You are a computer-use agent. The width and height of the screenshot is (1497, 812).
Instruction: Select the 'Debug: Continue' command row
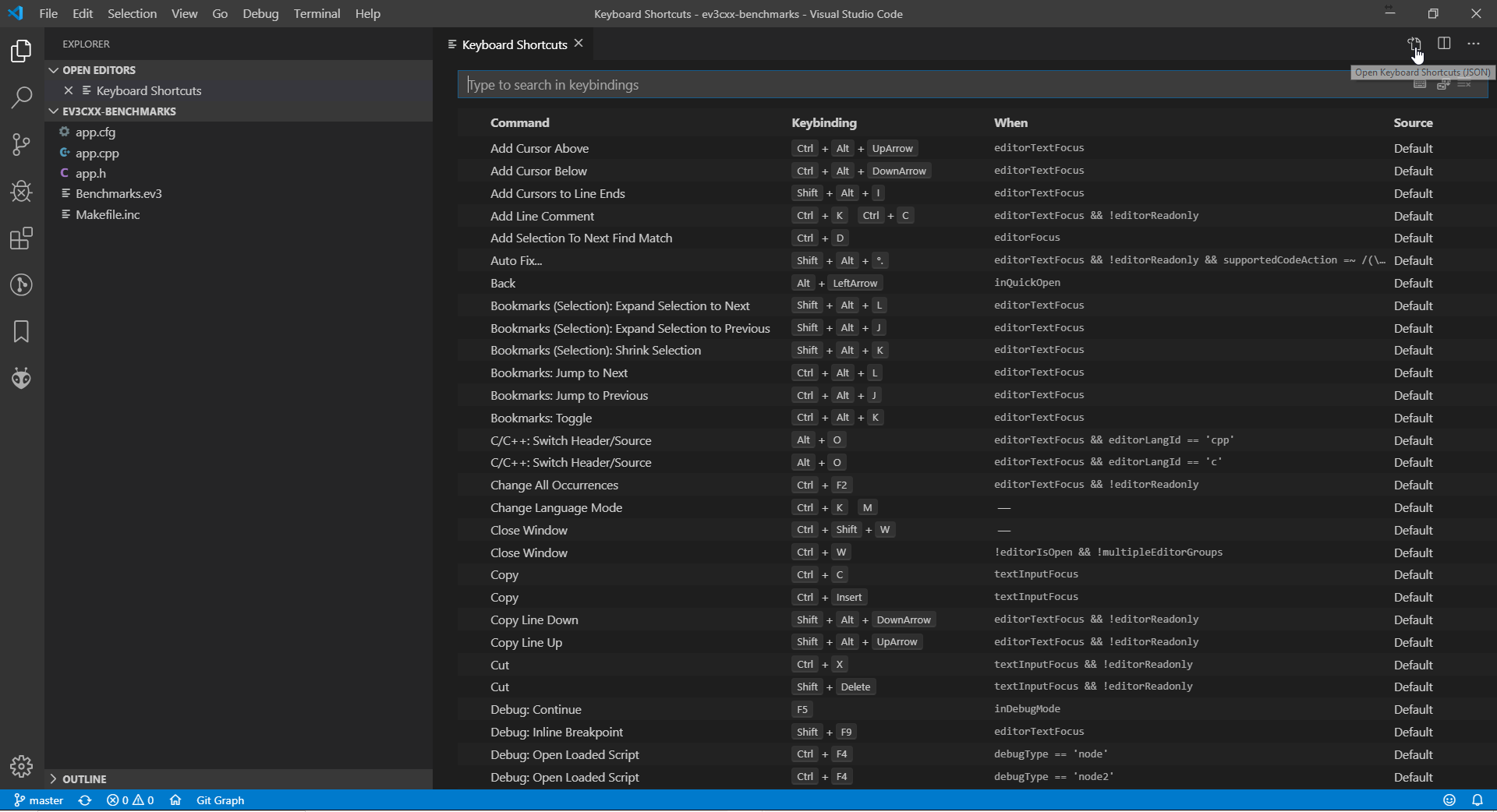973,709
